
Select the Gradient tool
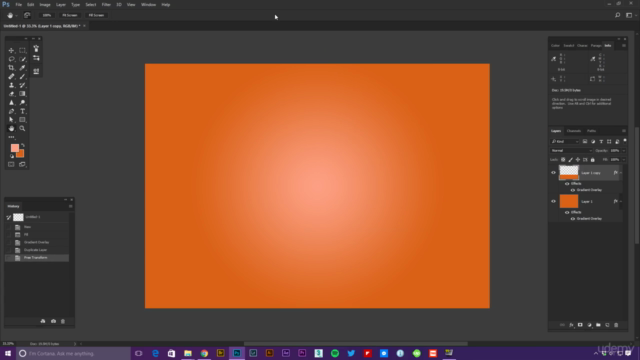[22, 94]
